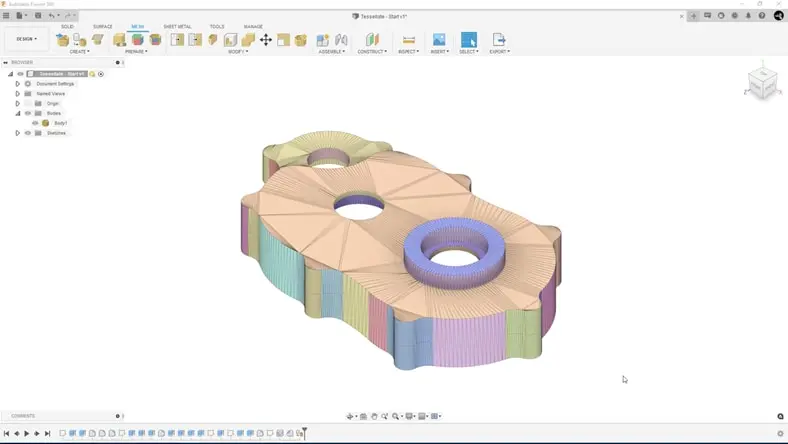This screenshot has width=788, height=444.
Task: Select Body1 in the browser tree
Action: coord(60,123)
